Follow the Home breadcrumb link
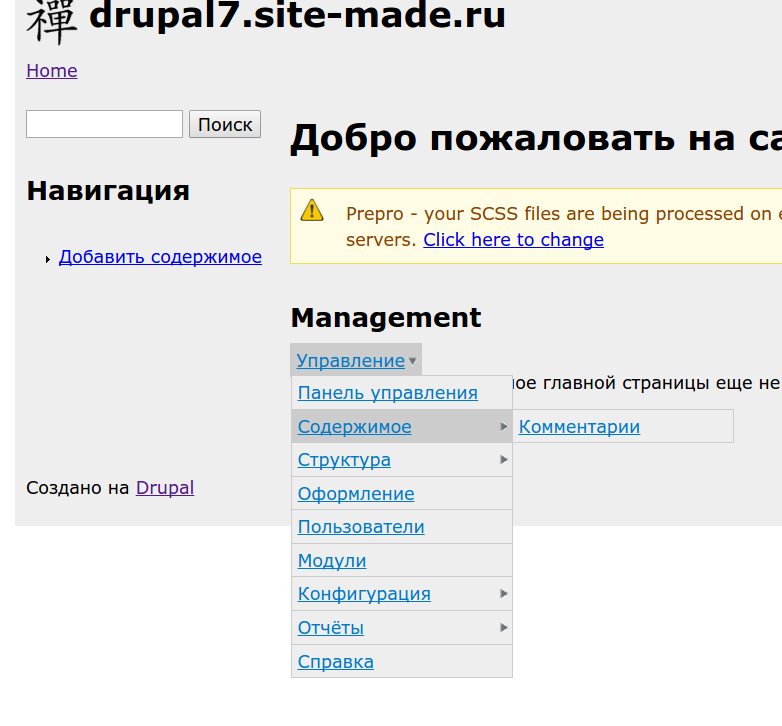 click(52, 71)
